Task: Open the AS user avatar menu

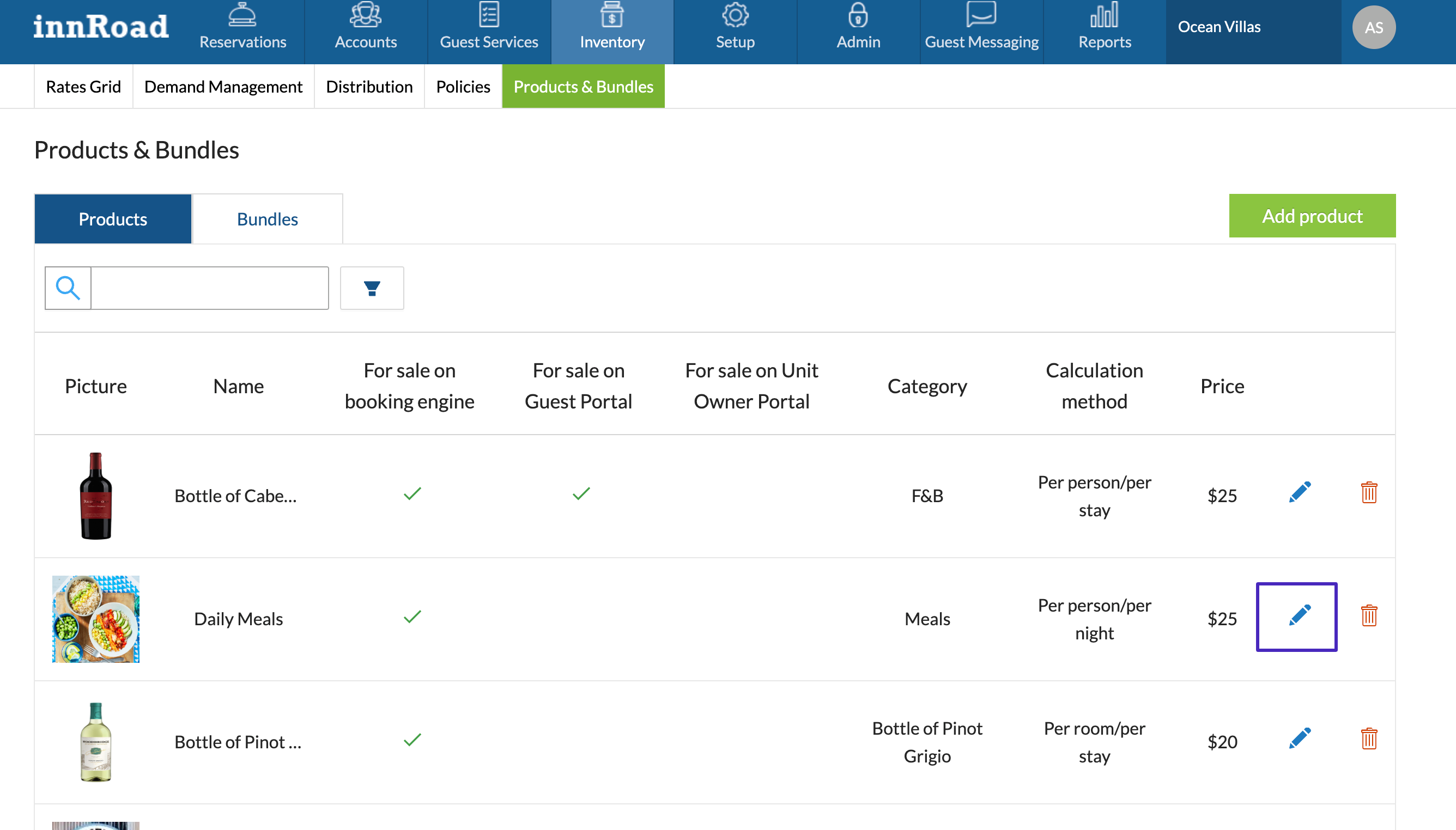Action: pyautogui.click(x=1373, y=27)
